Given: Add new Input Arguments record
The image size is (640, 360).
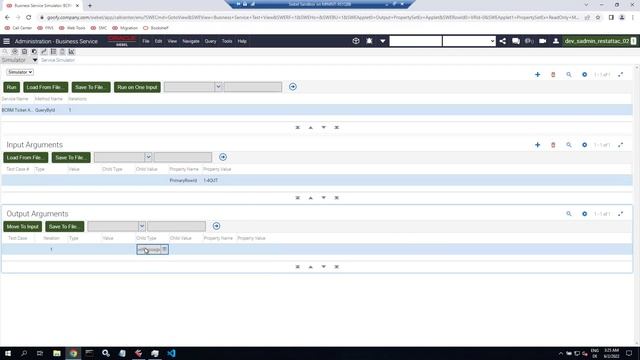Looking at the screenshot, I should click(x=538, y=145).
